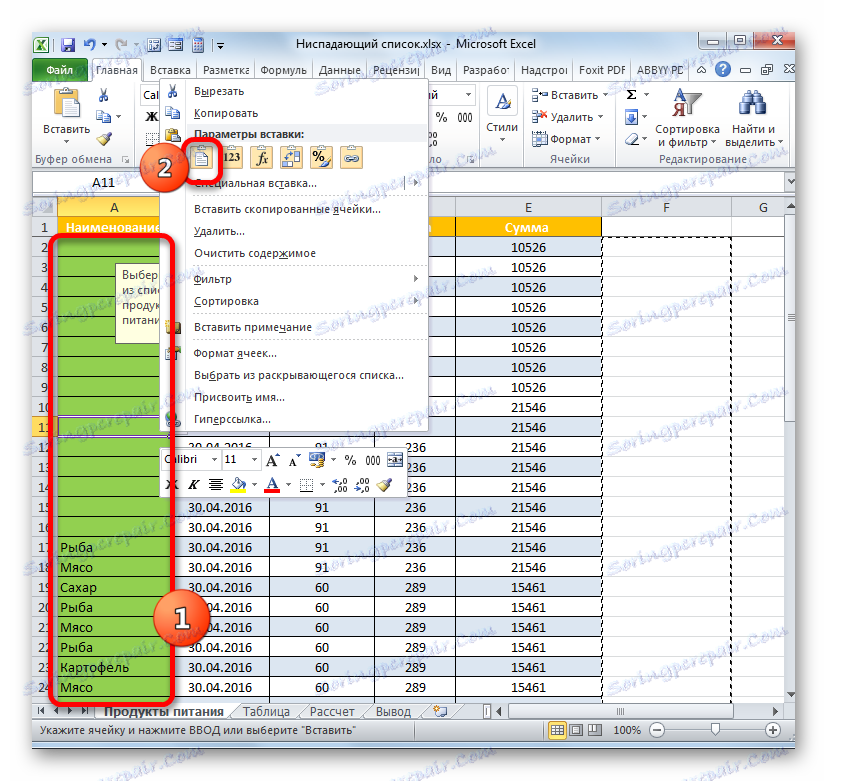Click the ribbon Format Painter brush
Image resolution: width=842 pixels, height=781 pixels.
tap(104, 139)
